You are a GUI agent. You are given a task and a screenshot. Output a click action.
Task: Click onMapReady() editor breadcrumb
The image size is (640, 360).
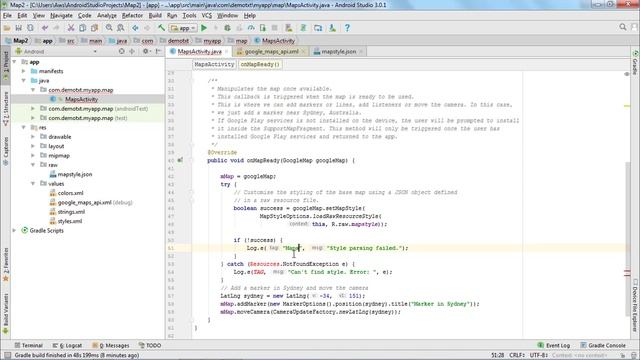pos(260,64)
